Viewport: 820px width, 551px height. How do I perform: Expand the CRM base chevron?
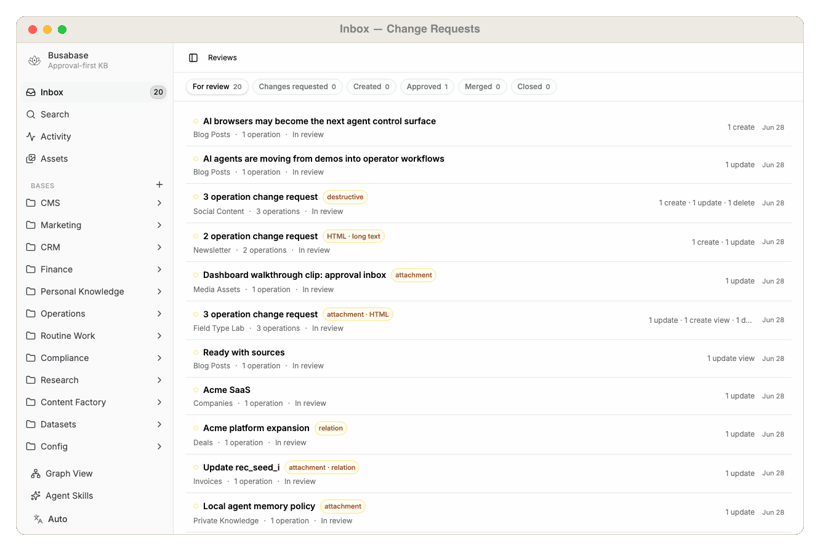160,247
